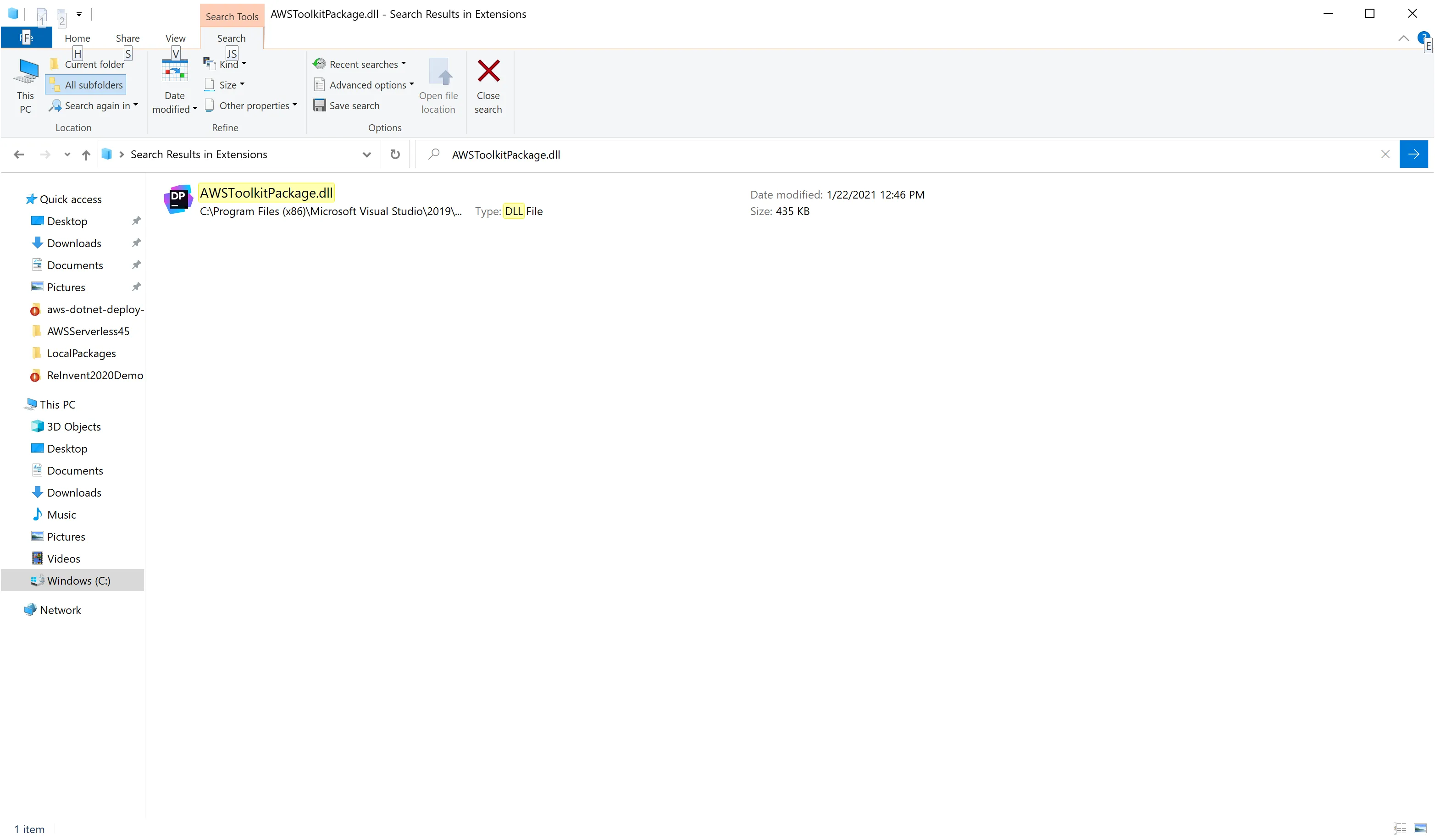Viewport: 1435px width, 840px height.
Task: Go up one folder level arrow
Action: pyautogui.click(x=86, y=155)
